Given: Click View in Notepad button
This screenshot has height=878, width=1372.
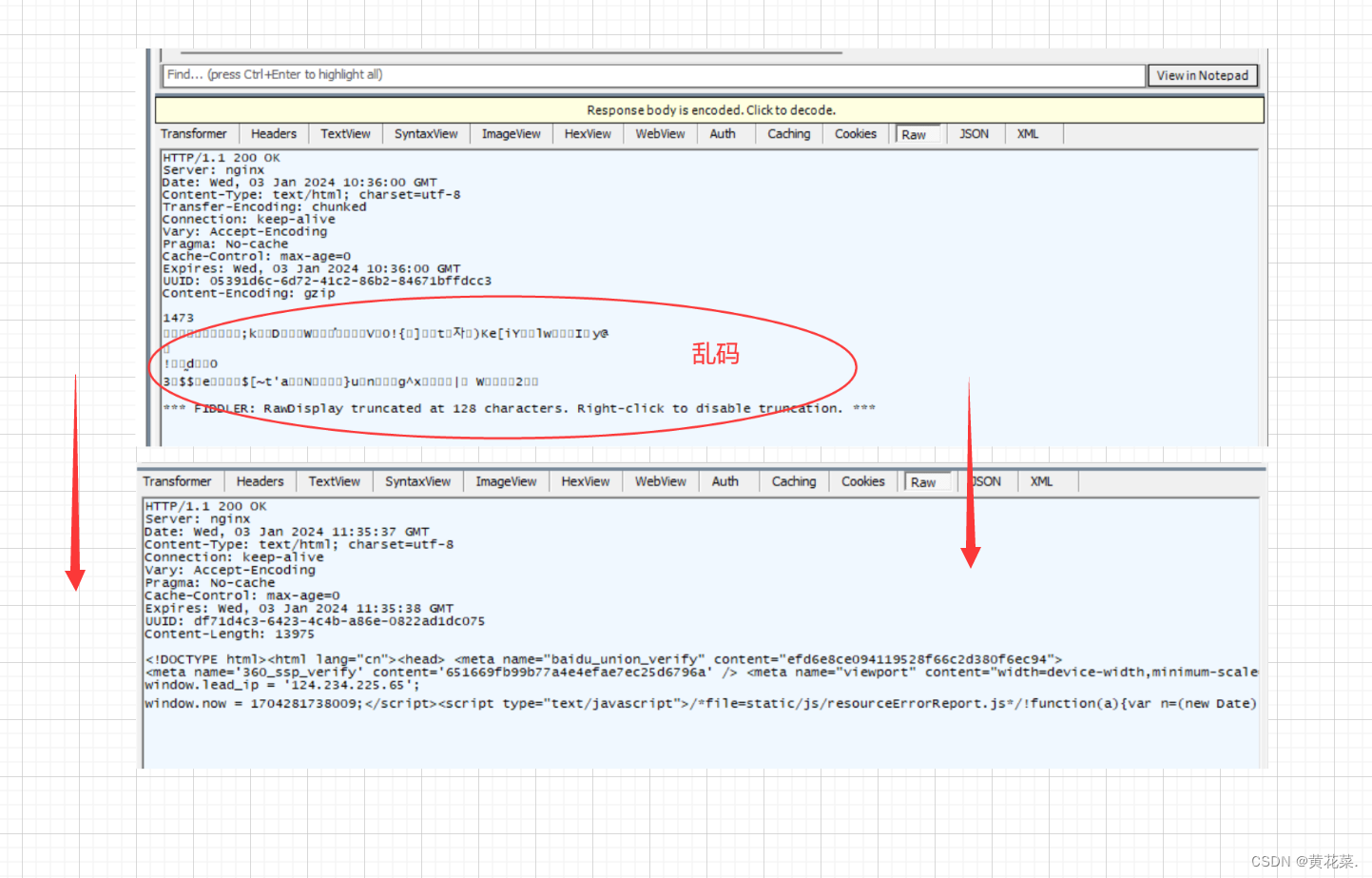Looking at the screenshot, I should [1203, 75].
